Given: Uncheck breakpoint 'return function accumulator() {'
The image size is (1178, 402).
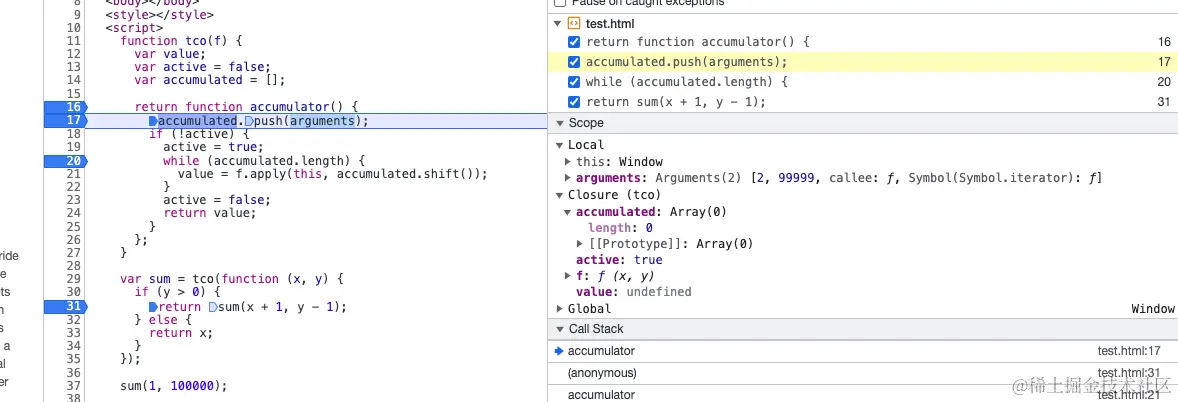Looking at the screenshot, I should click(x=574, y=42).
